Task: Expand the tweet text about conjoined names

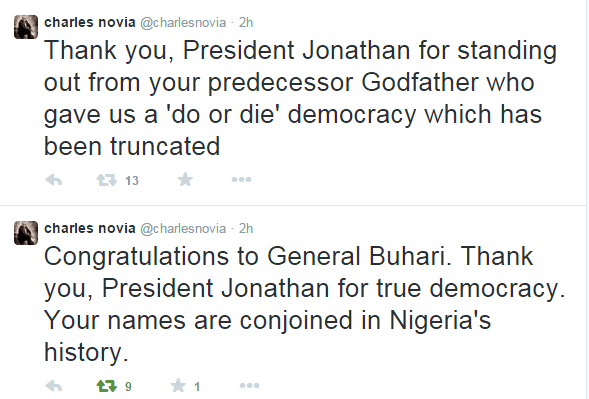Action: (305, 304)
